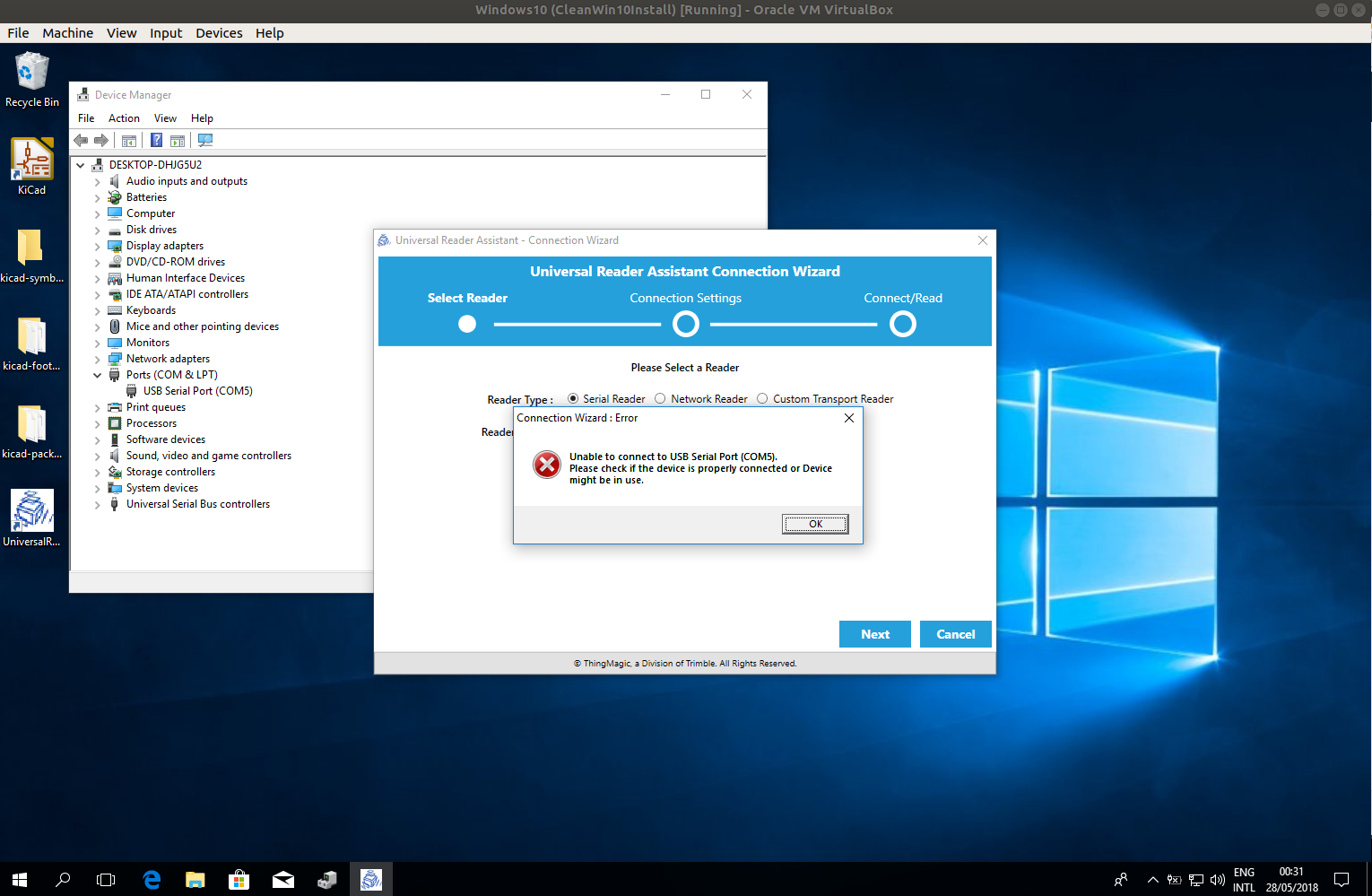Select the kicad-foot... folder on desktop
Viewport: 1372px width, 896px height.
click(x=32, y=344)
